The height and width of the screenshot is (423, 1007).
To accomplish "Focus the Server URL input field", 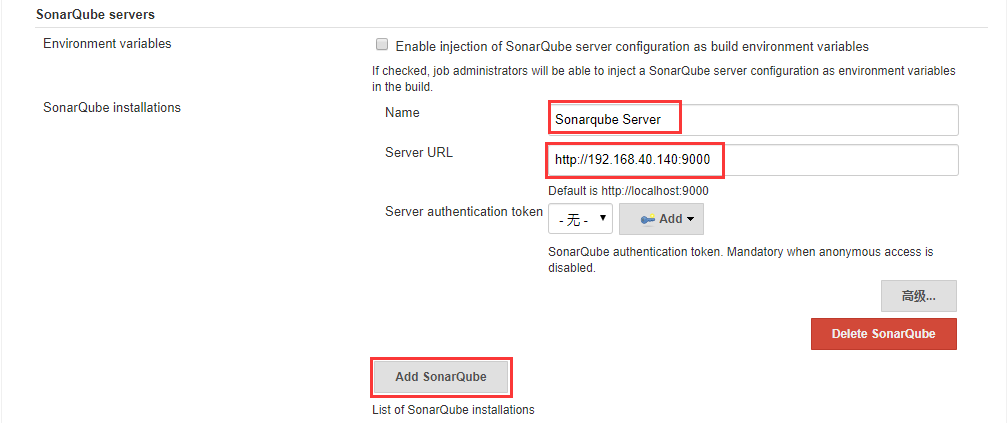I will (x=753, y=160).
